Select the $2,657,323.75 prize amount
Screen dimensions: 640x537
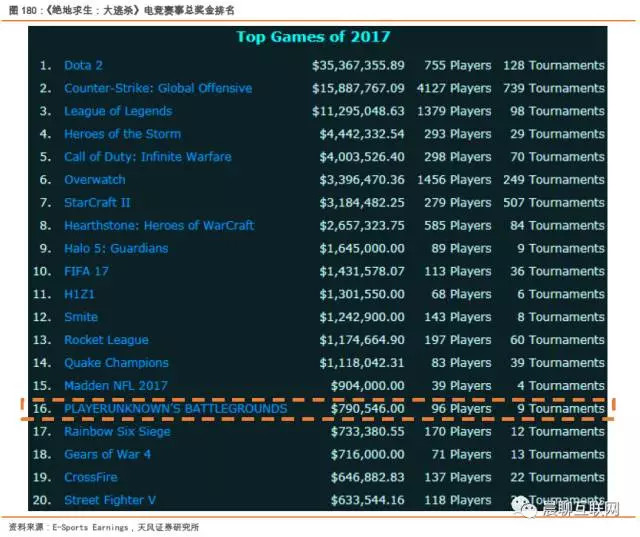click(362, 225)
